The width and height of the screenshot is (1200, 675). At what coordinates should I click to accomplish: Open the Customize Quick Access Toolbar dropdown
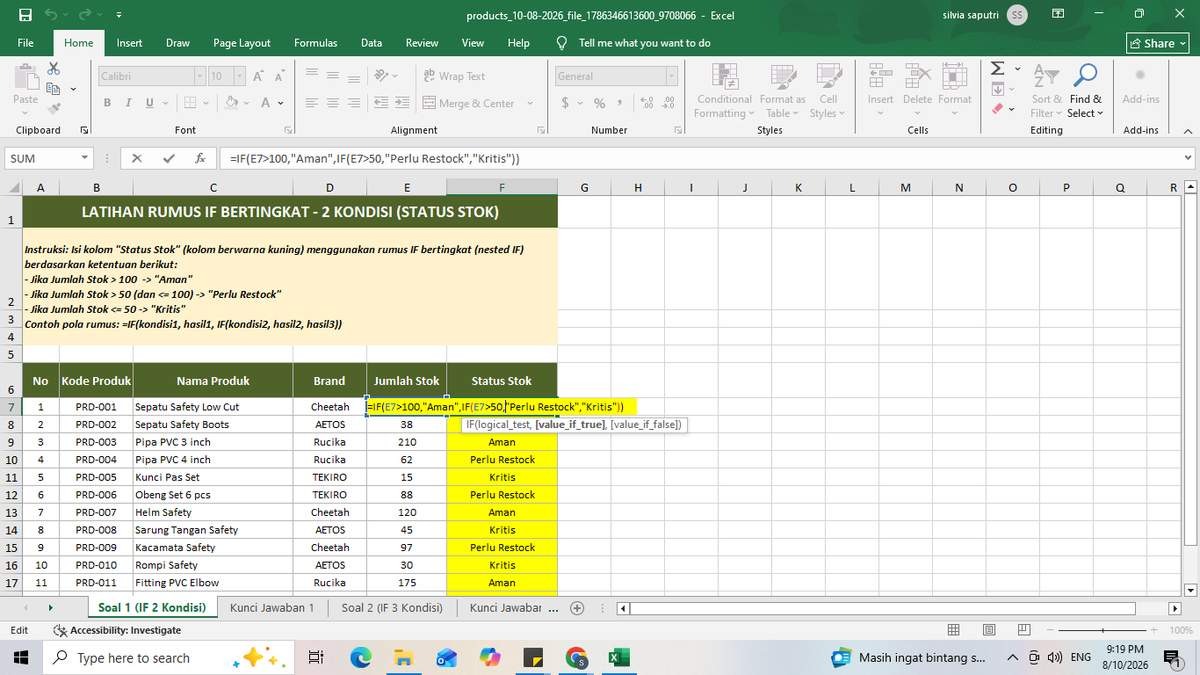(x=118, y=16)
